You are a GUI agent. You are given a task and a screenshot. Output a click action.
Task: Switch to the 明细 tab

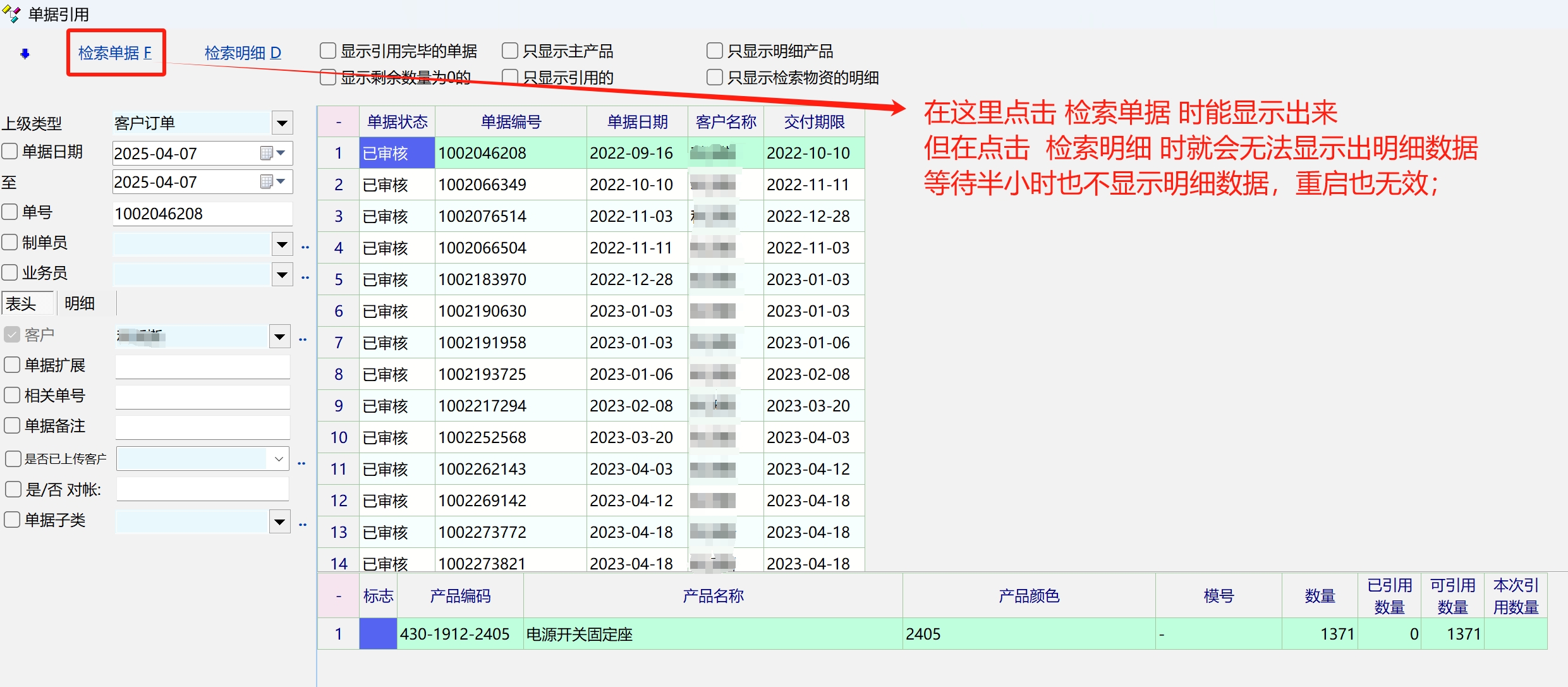point(80,303)
